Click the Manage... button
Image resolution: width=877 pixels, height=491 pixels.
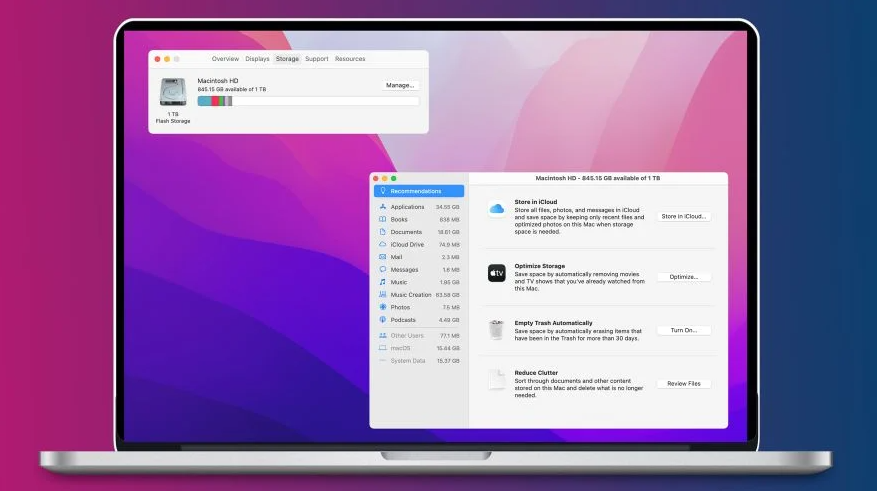point(400,85)
